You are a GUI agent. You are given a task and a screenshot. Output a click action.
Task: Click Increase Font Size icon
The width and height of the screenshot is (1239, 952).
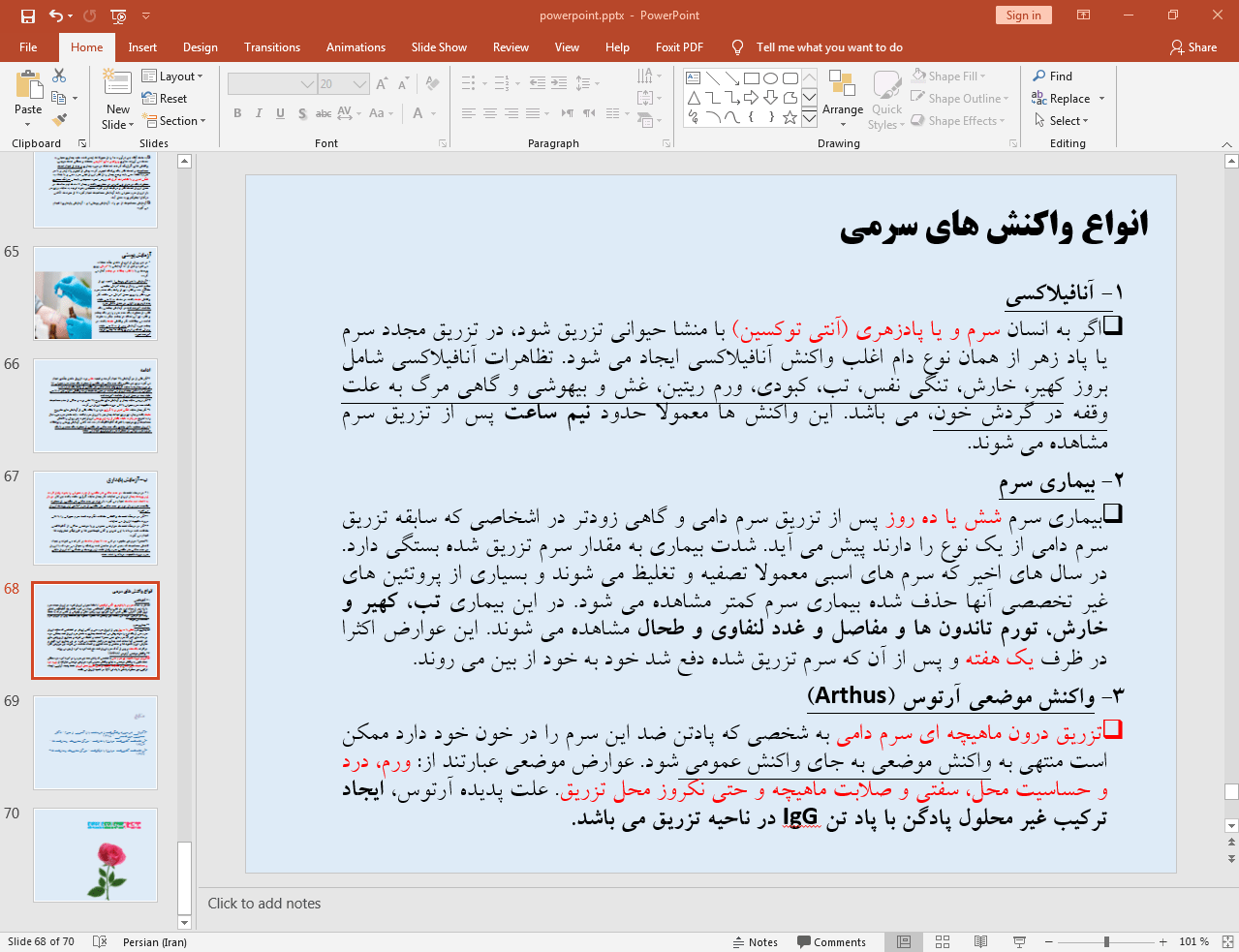click(382, 84)
